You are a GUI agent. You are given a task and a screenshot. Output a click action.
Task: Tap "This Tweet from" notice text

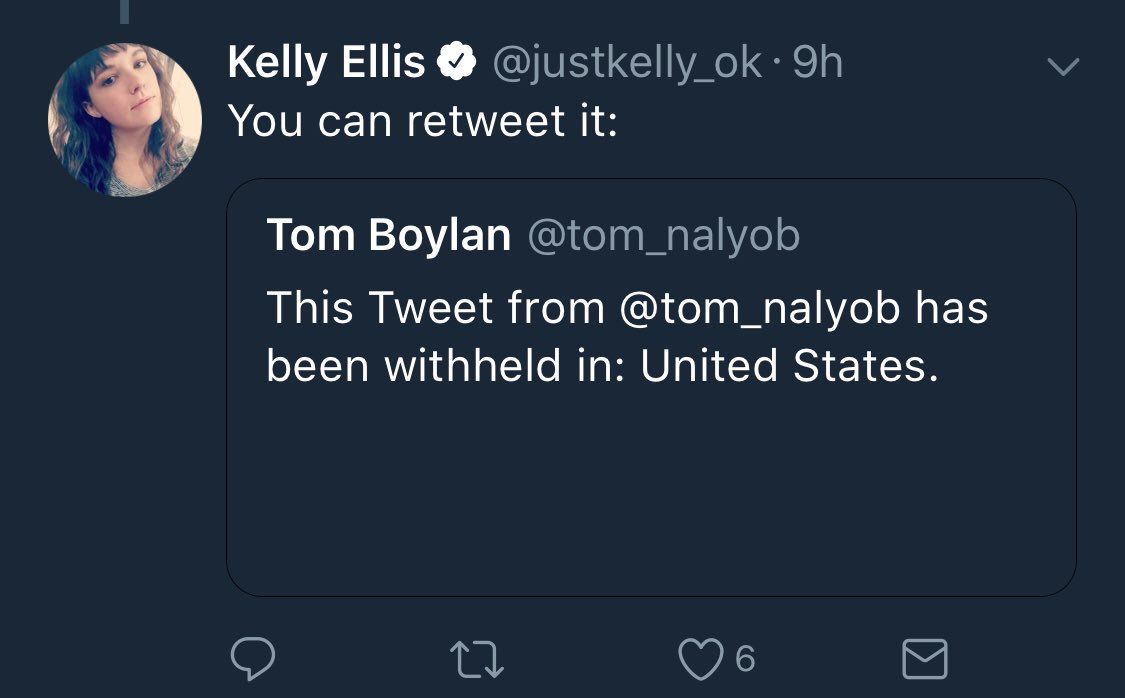[x=436, y=308]
